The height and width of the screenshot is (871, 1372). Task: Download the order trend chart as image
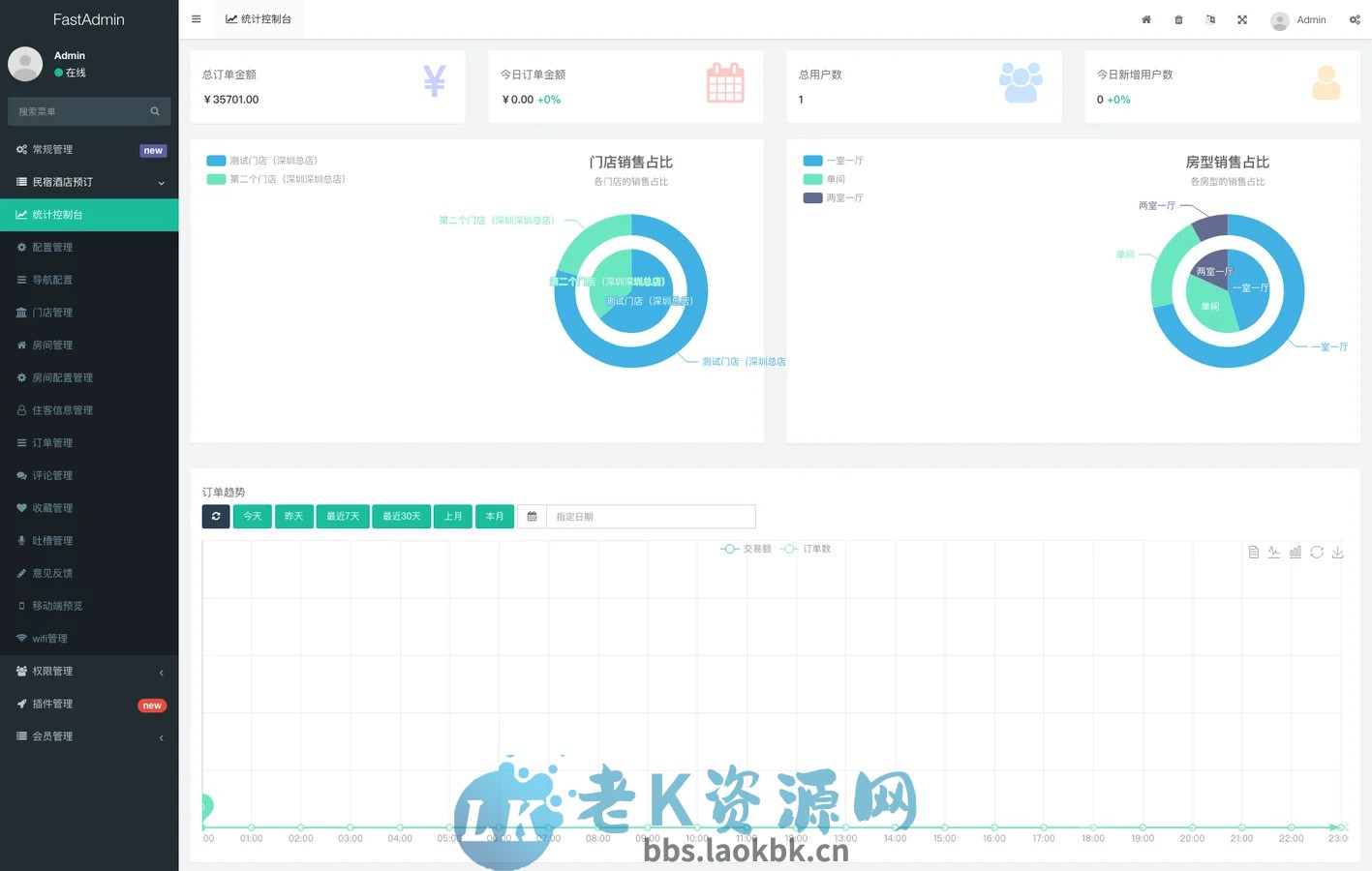point(1338,552)
